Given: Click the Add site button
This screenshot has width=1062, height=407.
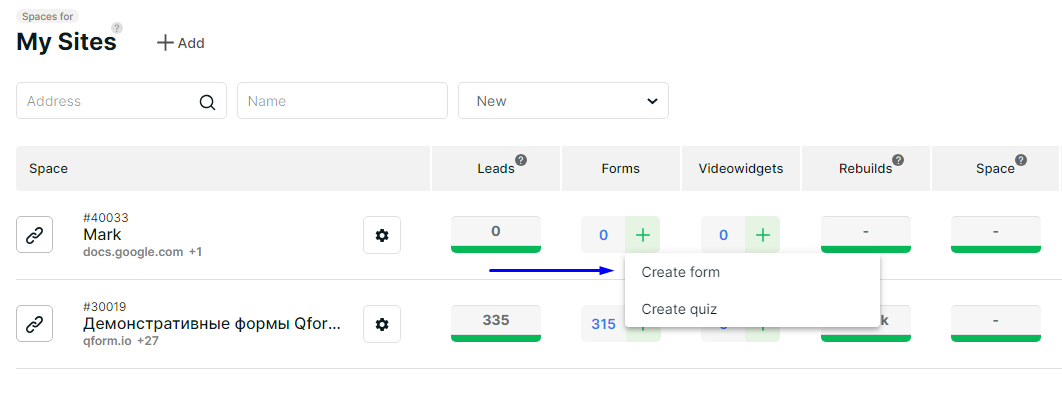Looking at the screenshot, I should [180, 43].
